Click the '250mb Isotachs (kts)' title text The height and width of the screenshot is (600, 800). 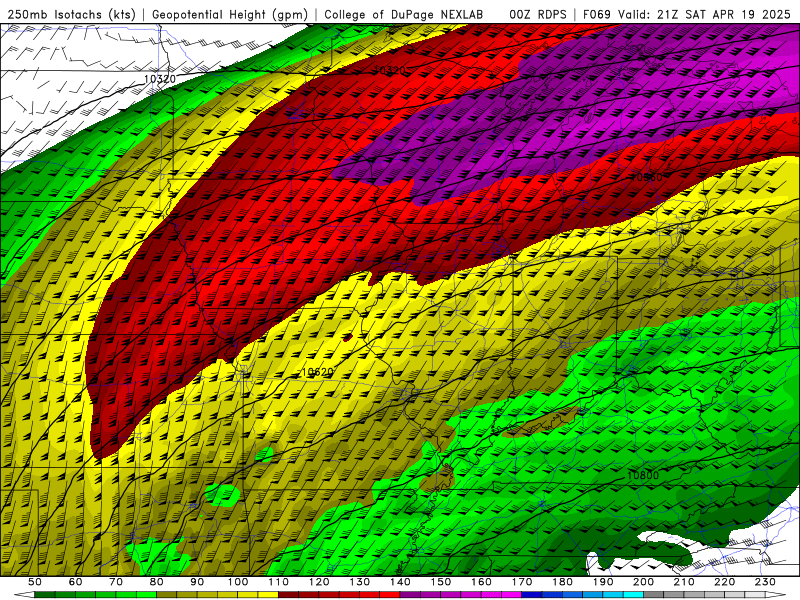click(x=72, y=14)
